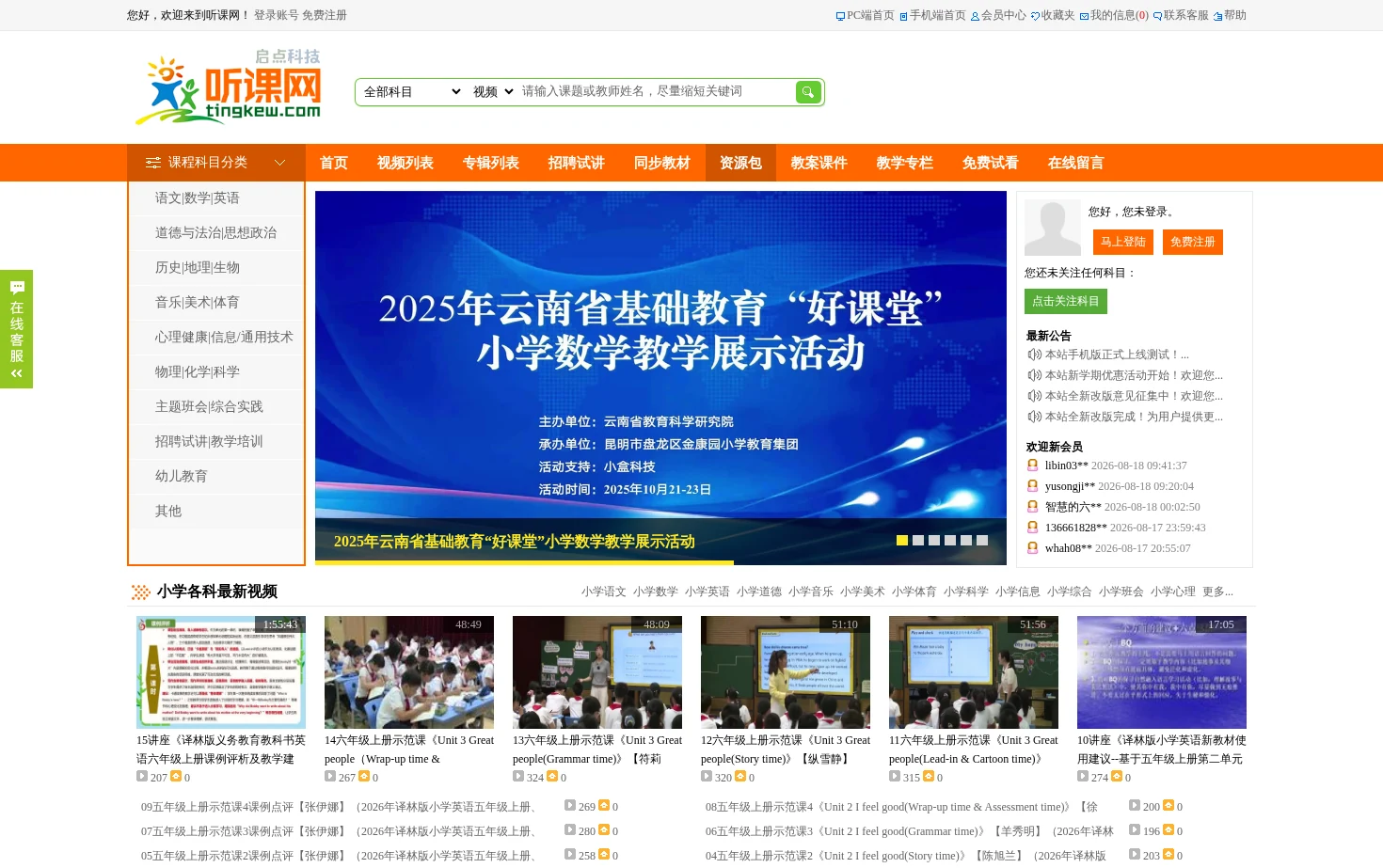Click the default user avatar image

1053,228
